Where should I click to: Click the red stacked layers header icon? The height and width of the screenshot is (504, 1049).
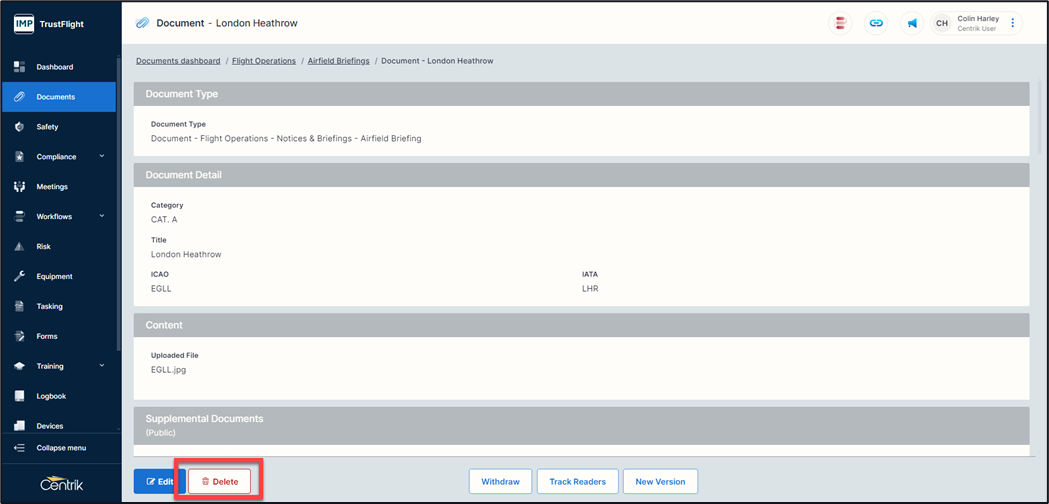point(840,23)
